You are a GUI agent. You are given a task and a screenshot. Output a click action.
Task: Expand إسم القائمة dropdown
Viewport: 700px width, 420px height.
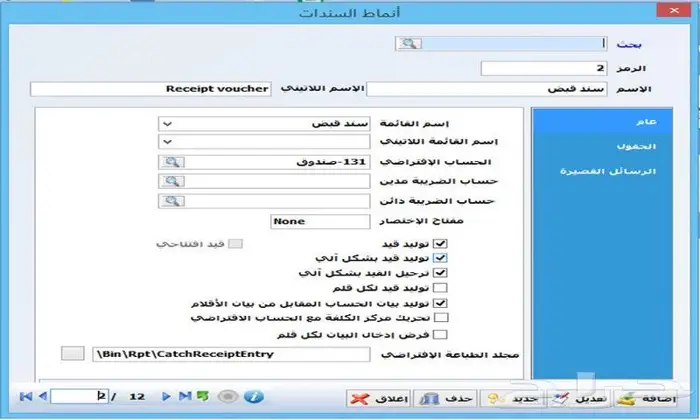[167, 124]
